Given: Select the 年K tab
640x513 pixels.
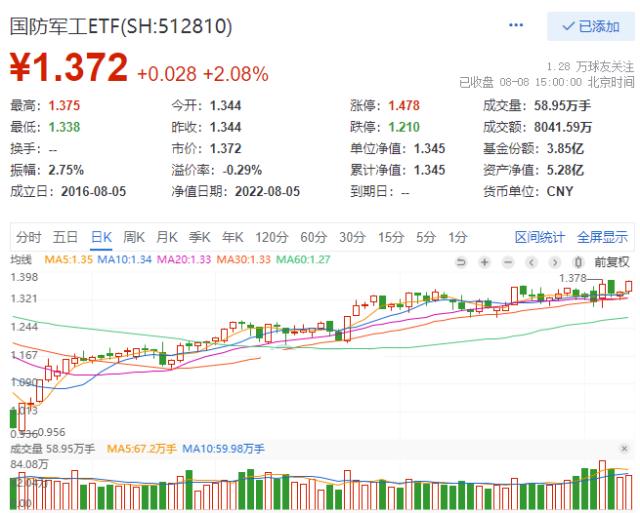Looking at the screenshot, I should pos(233,237).
